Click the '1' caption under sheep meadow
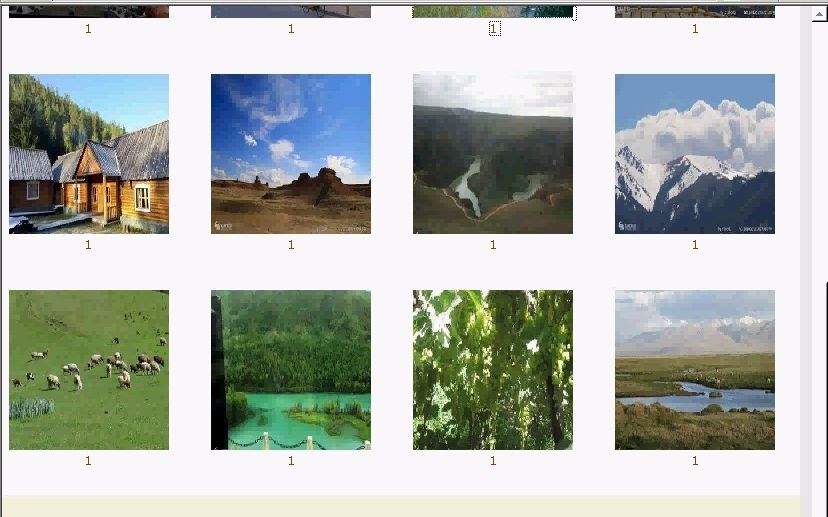 tap(88, 460)
